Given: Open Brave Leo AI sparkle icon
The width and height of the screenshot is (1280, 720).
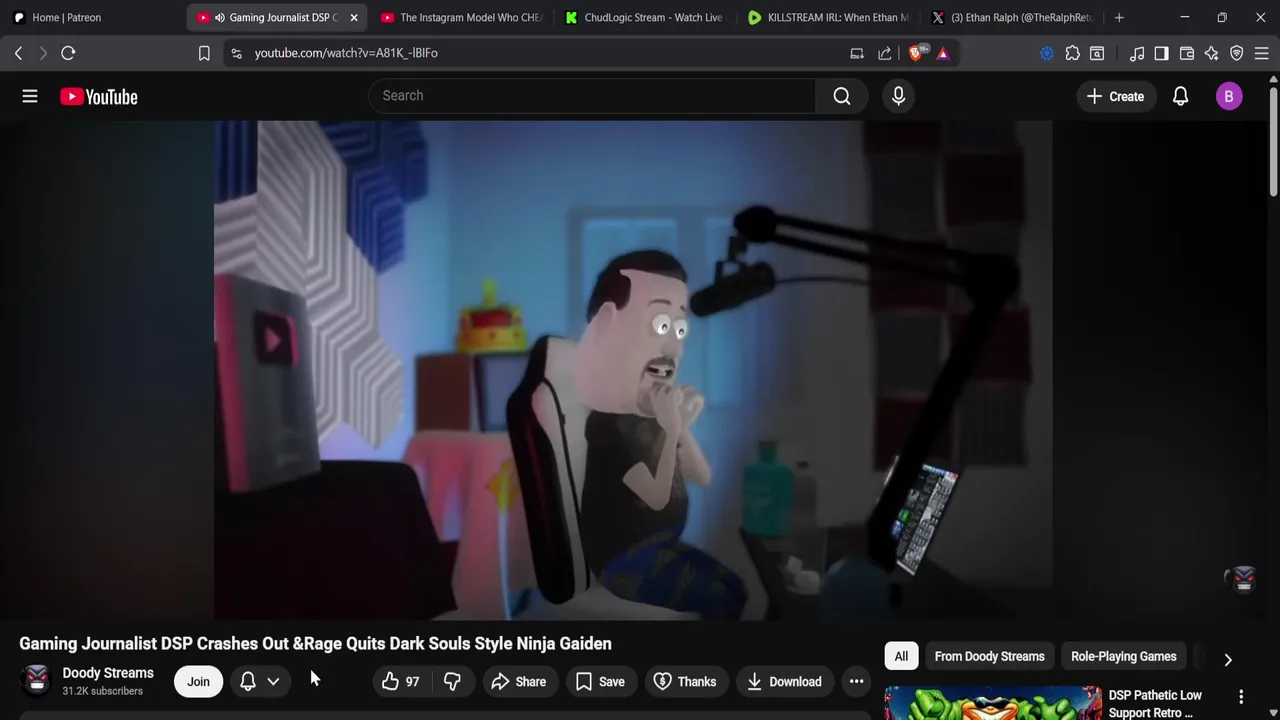Looking at the screenshot, I should click(1211, 53).
